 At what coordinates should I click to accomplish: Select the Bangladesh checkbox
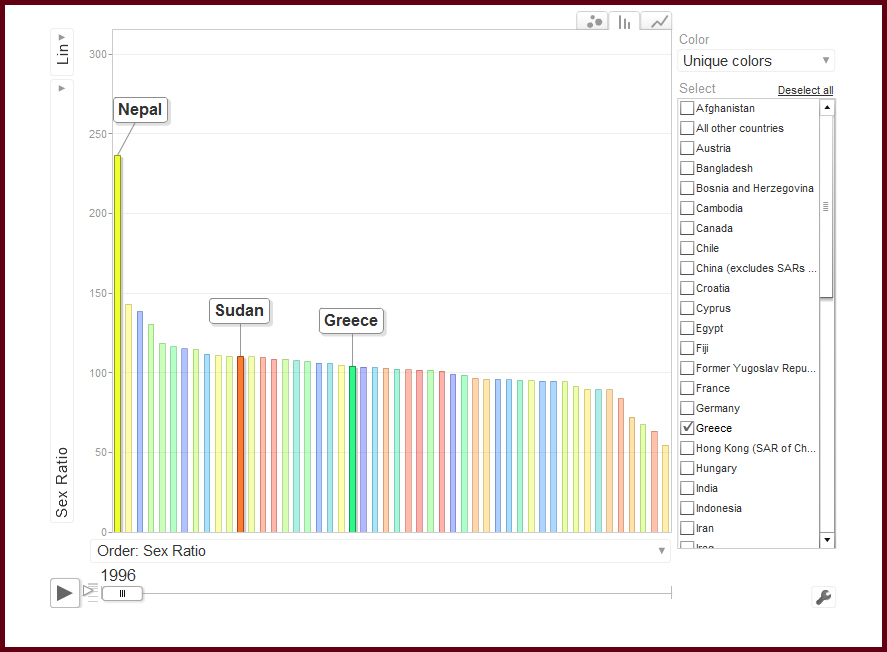686,168
